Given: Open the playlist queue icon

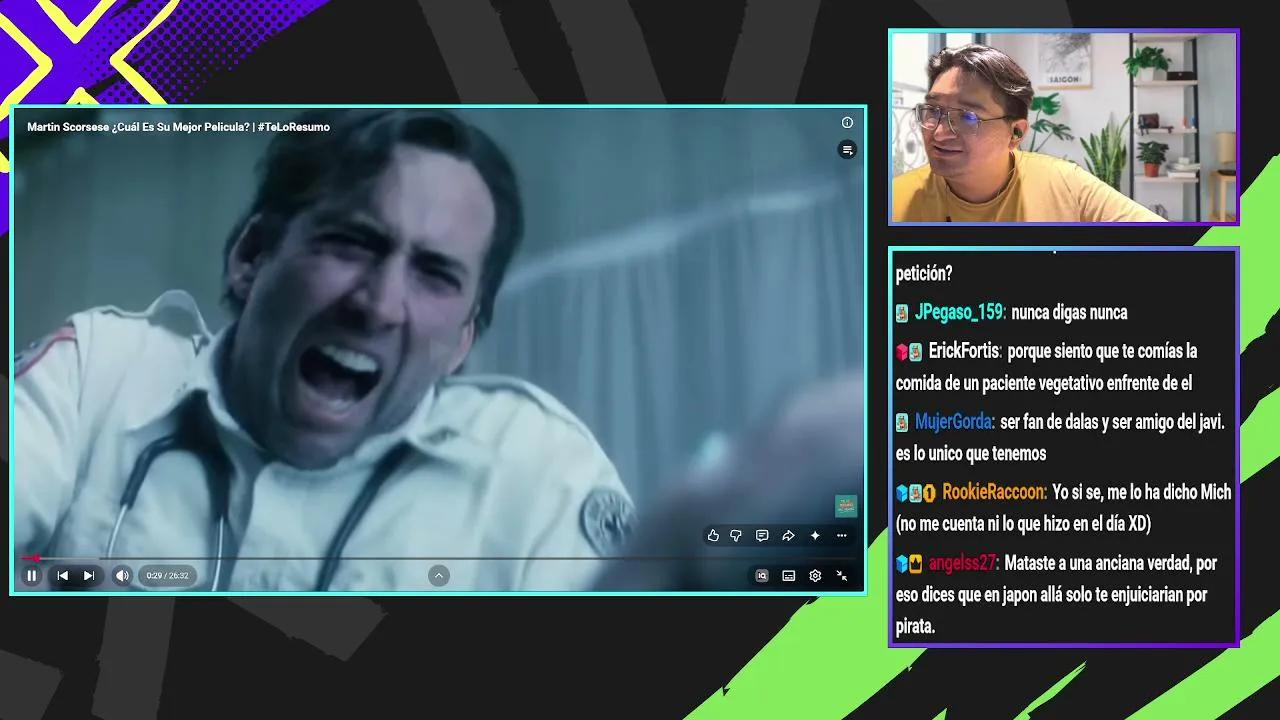Looking at the screenshot, I should [x=847, y=150].
